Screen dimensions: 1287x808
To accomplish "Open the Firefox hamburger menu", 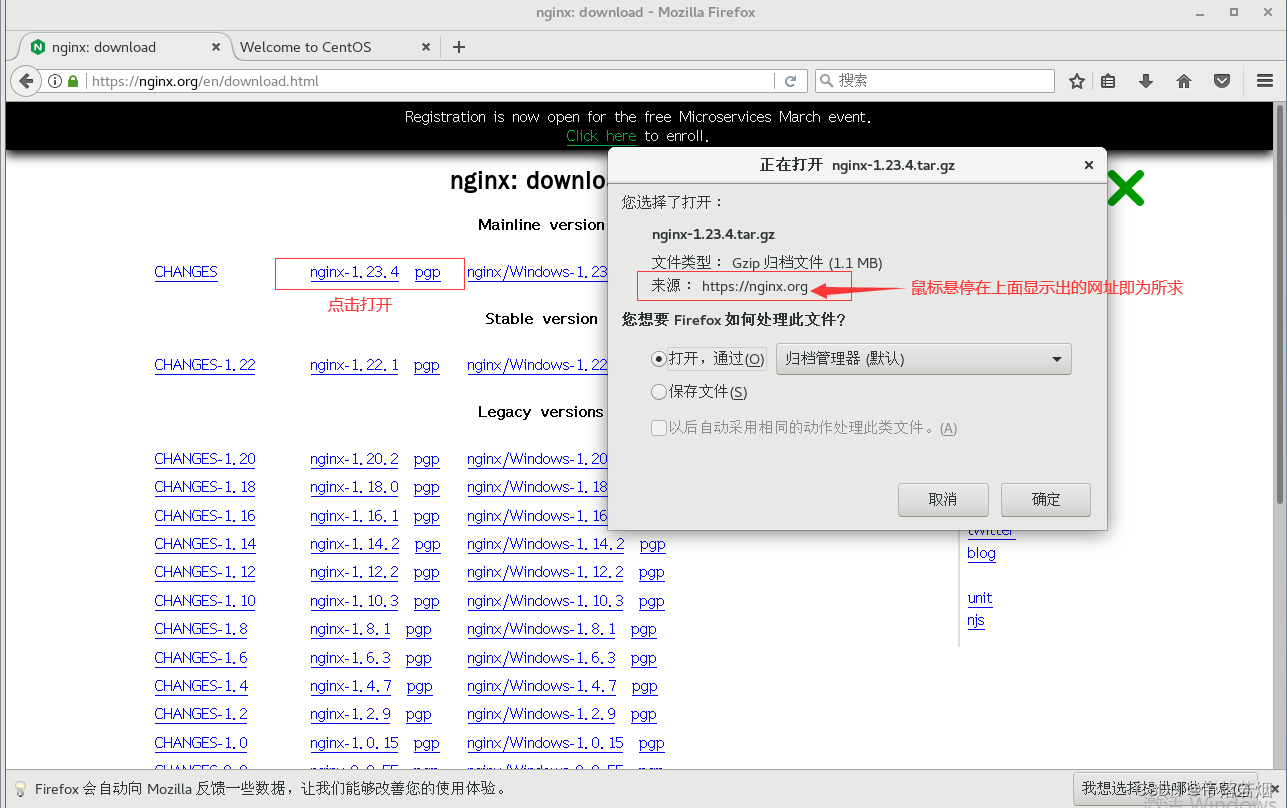I will click(x=1264, y=81).
